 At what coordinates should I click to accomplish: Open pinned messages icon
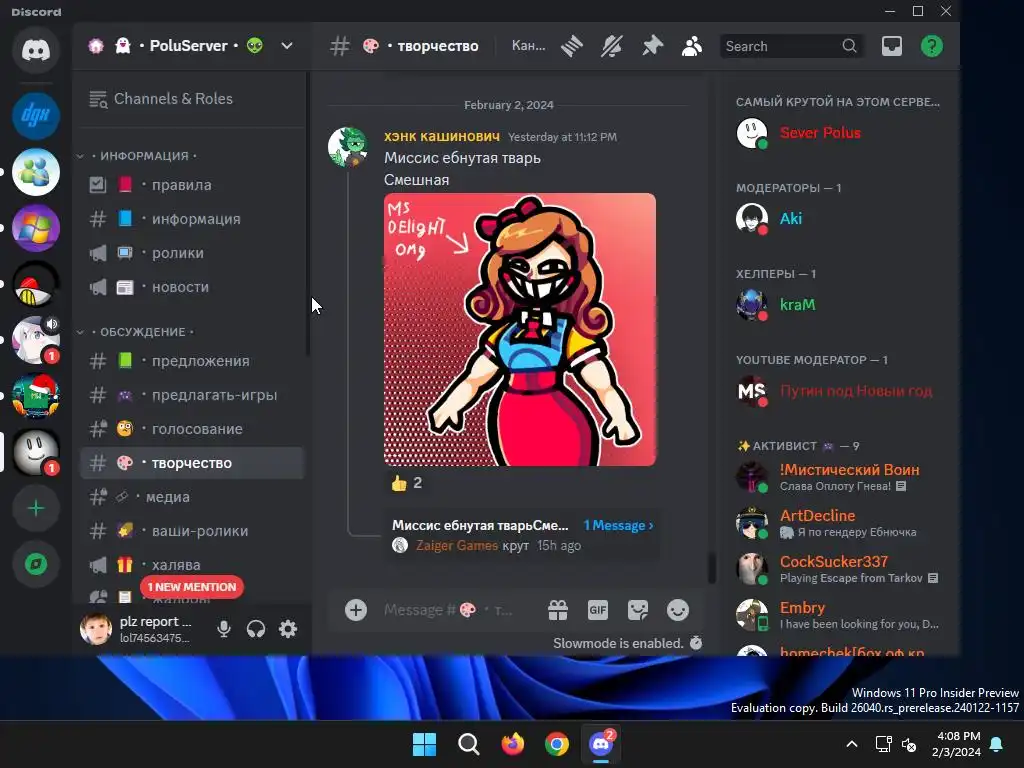[652, 46]
